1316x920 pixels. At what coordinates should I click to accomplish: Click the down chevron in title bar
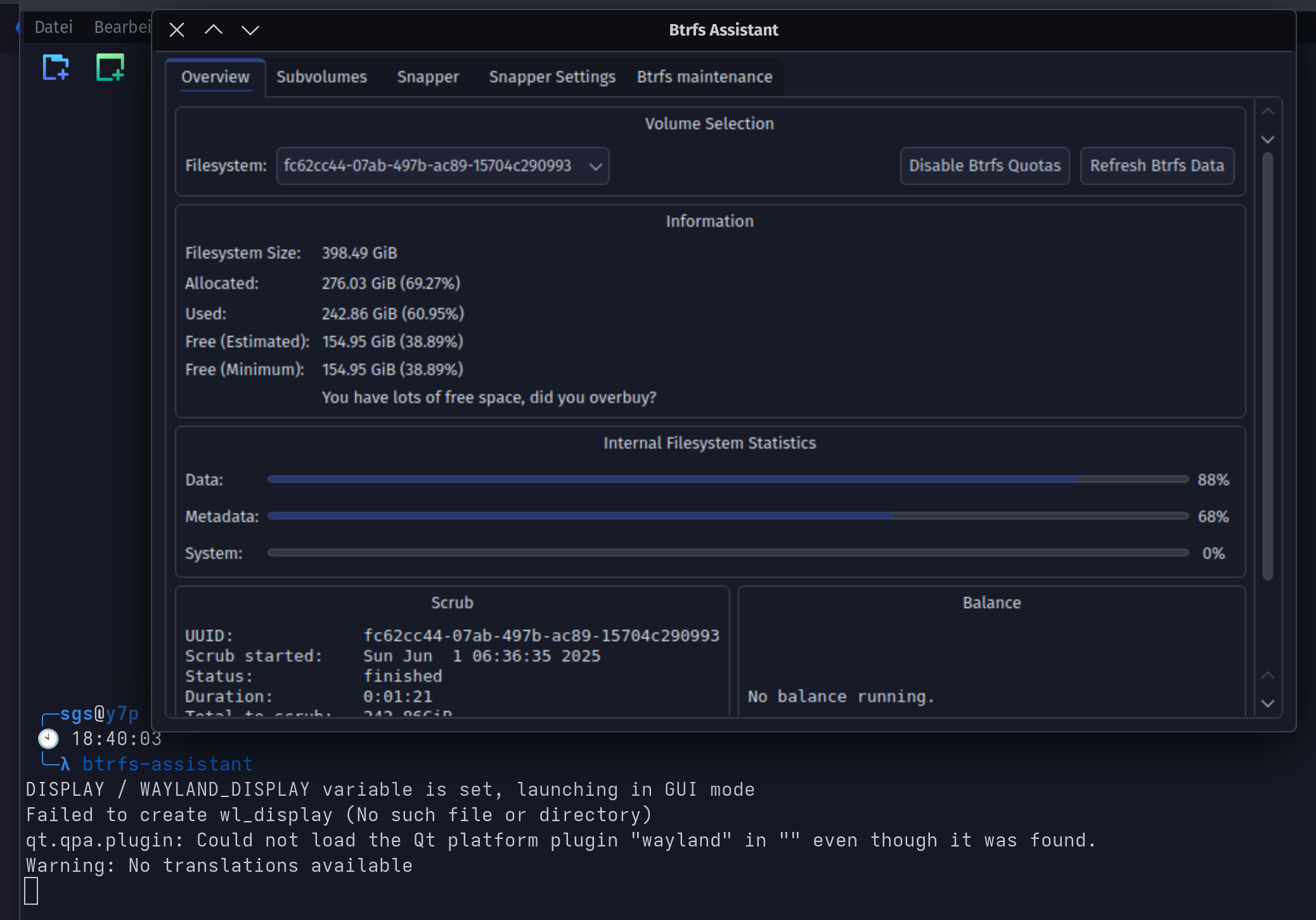click(250, 30)
